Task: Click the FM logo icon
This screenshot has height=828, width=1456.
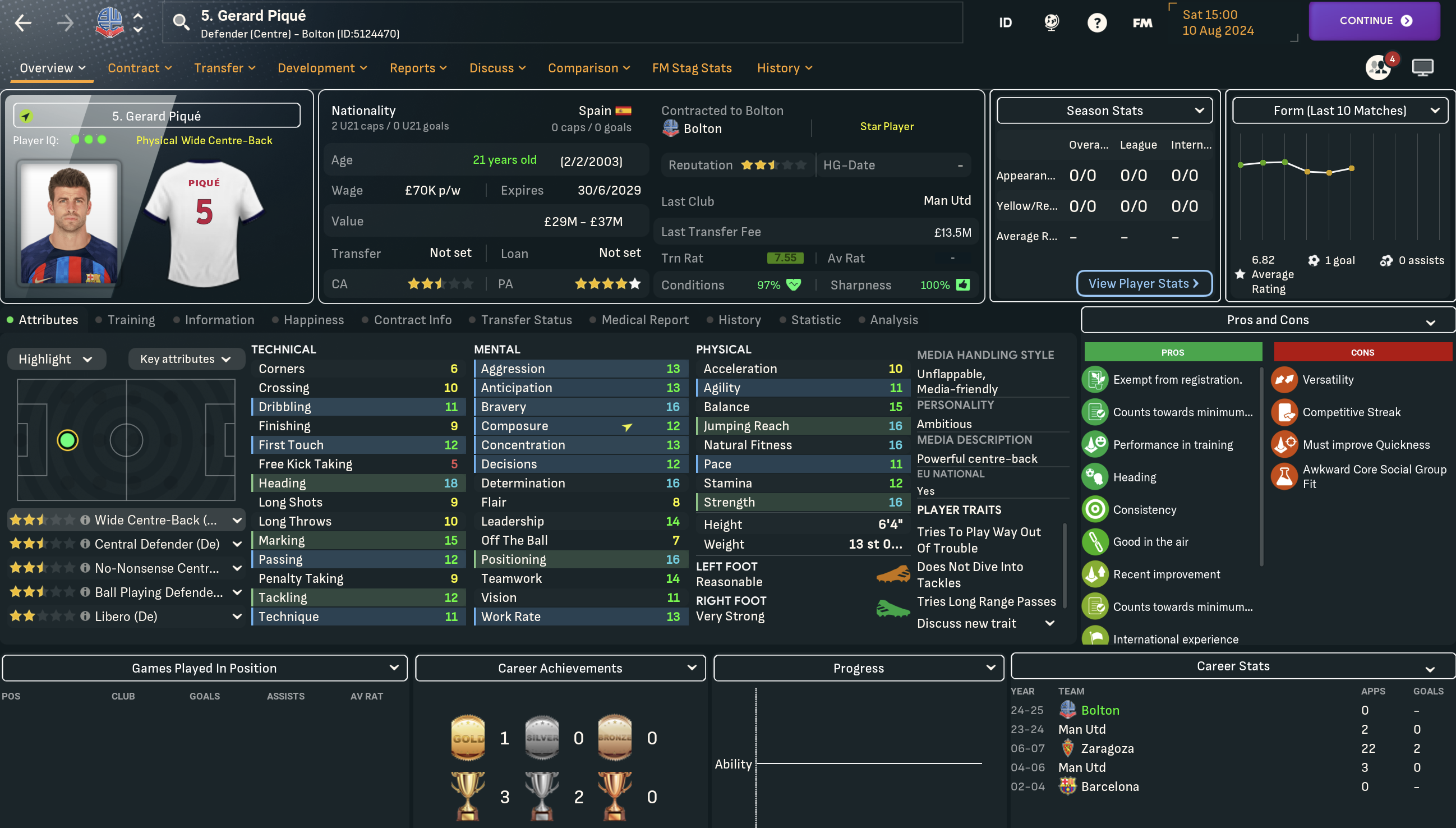Action: (1142, 23)
